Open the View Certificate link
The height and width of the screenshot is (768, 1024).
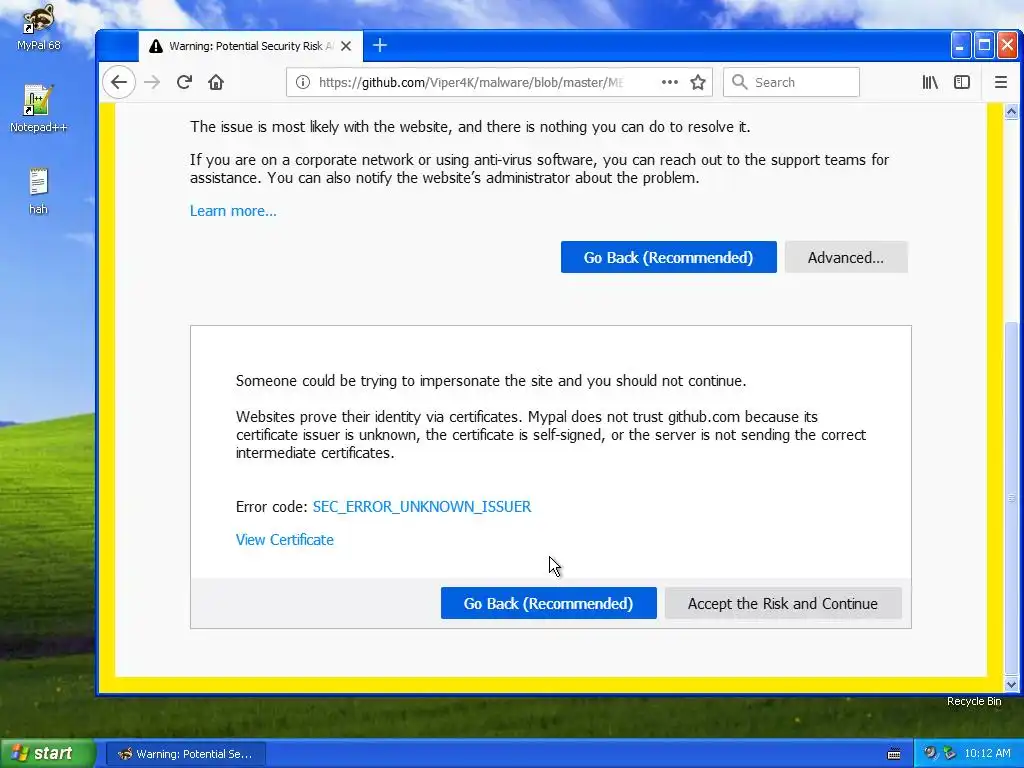[x=285, y=540]
